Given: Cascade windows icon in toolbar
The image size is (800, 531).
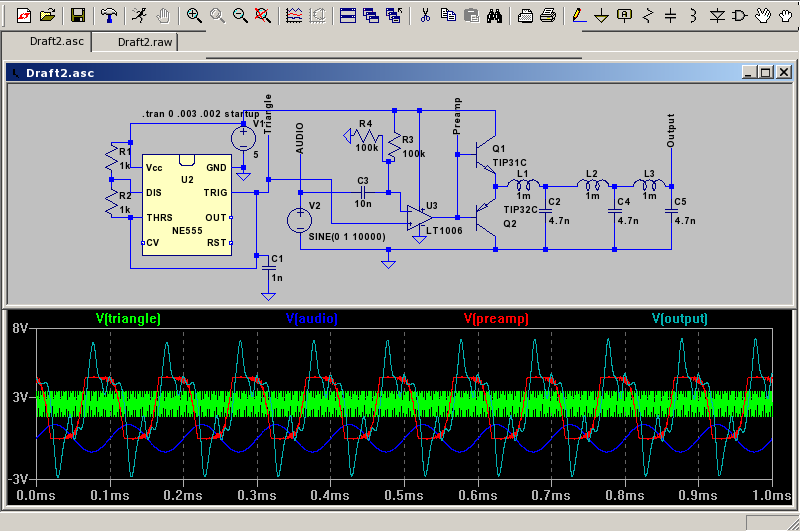Looking at the screenshot, I should point(370,16).
